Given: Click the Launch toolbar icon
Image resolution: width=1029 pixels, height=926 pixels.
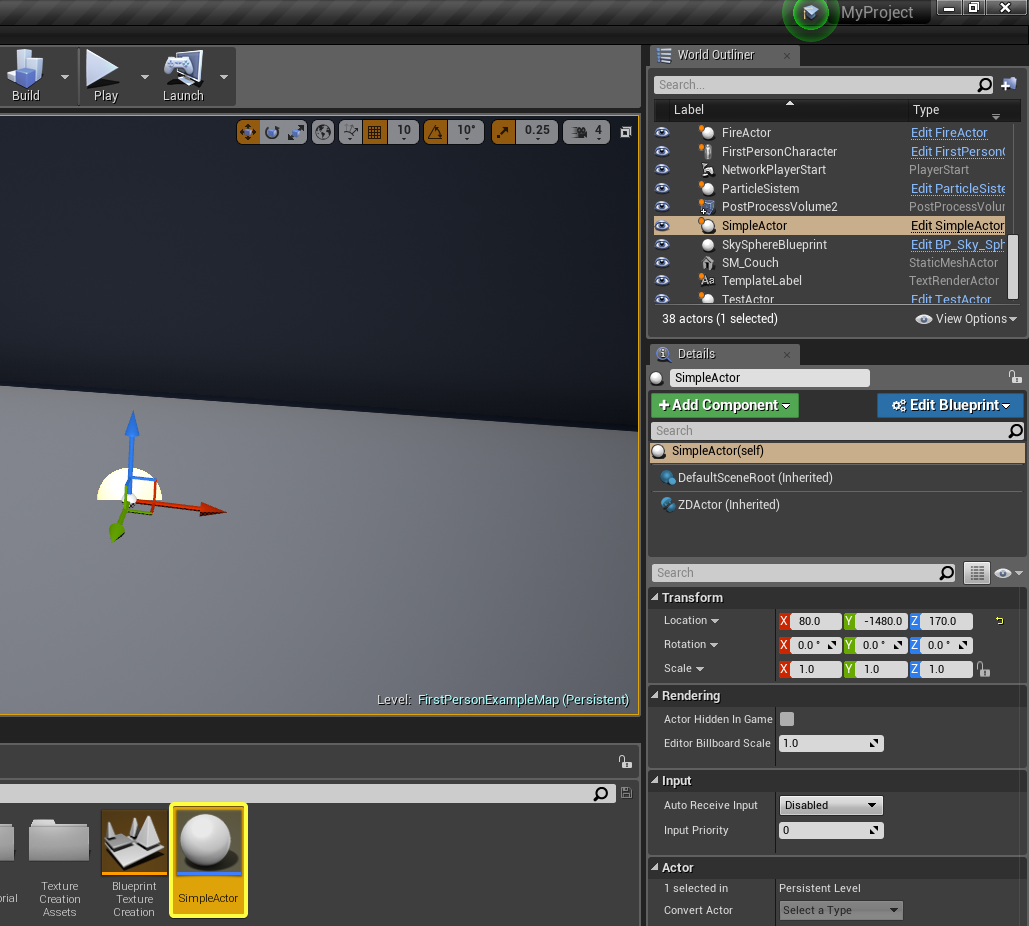Looking at the screenshot, I should 183,76.
